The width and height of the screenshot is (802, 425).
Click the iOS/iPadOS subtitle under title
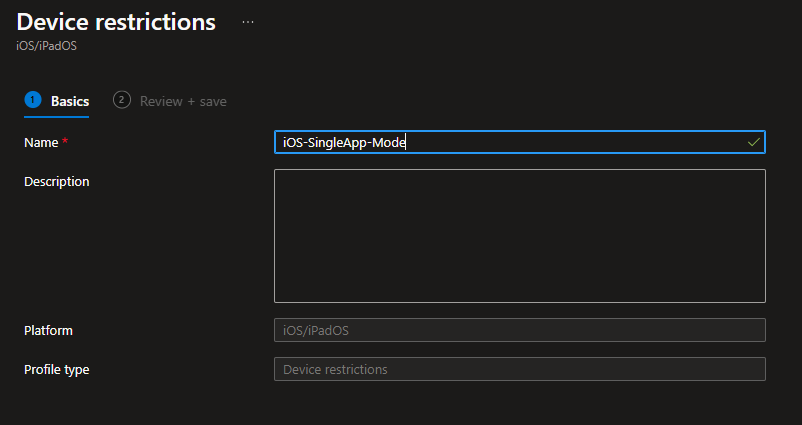[x=46, y=45]
